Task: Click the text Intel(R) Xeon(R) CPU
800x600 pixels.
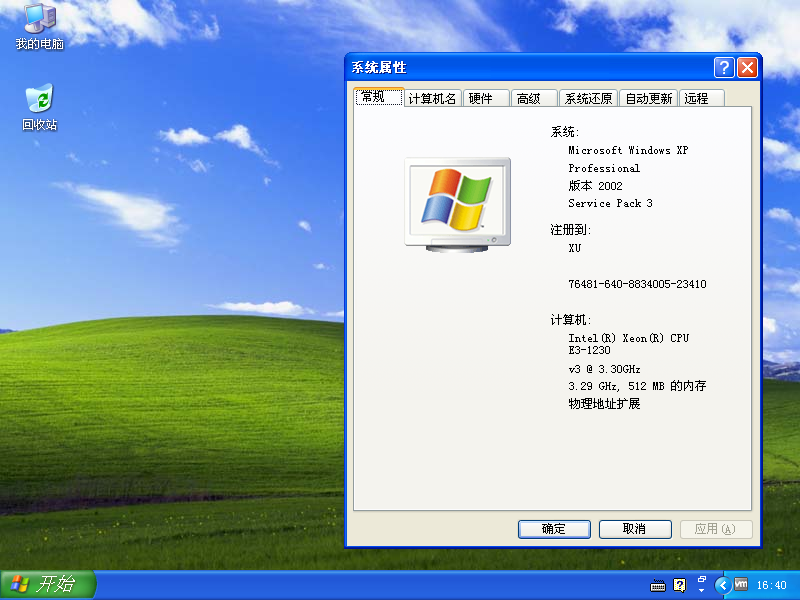Action: point(629,338)
